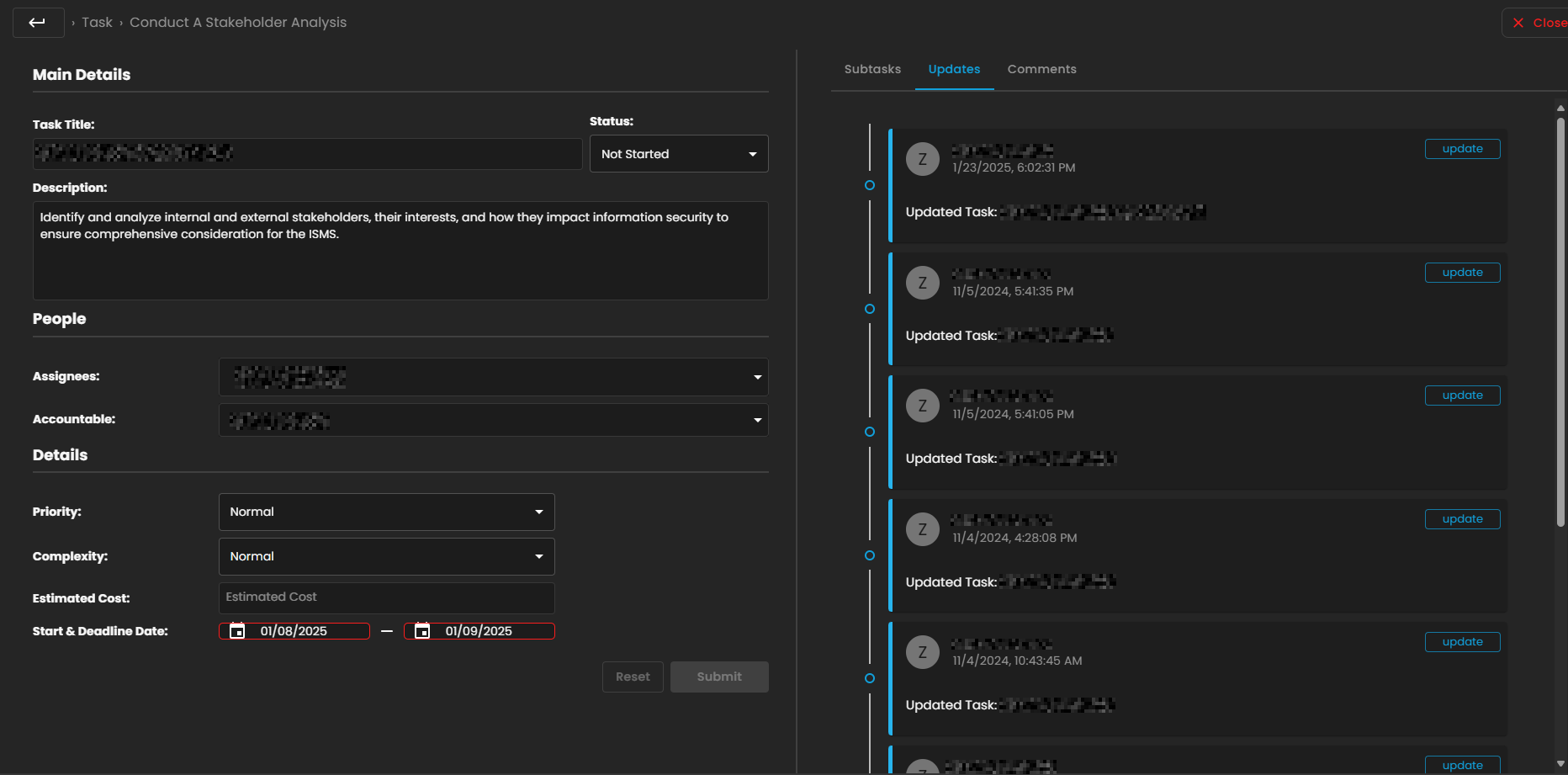Click the Updates list scrollbar down arrow
Image resolution: width=1568 pixels, height=775 pixels.
[x=1560, y=764]
